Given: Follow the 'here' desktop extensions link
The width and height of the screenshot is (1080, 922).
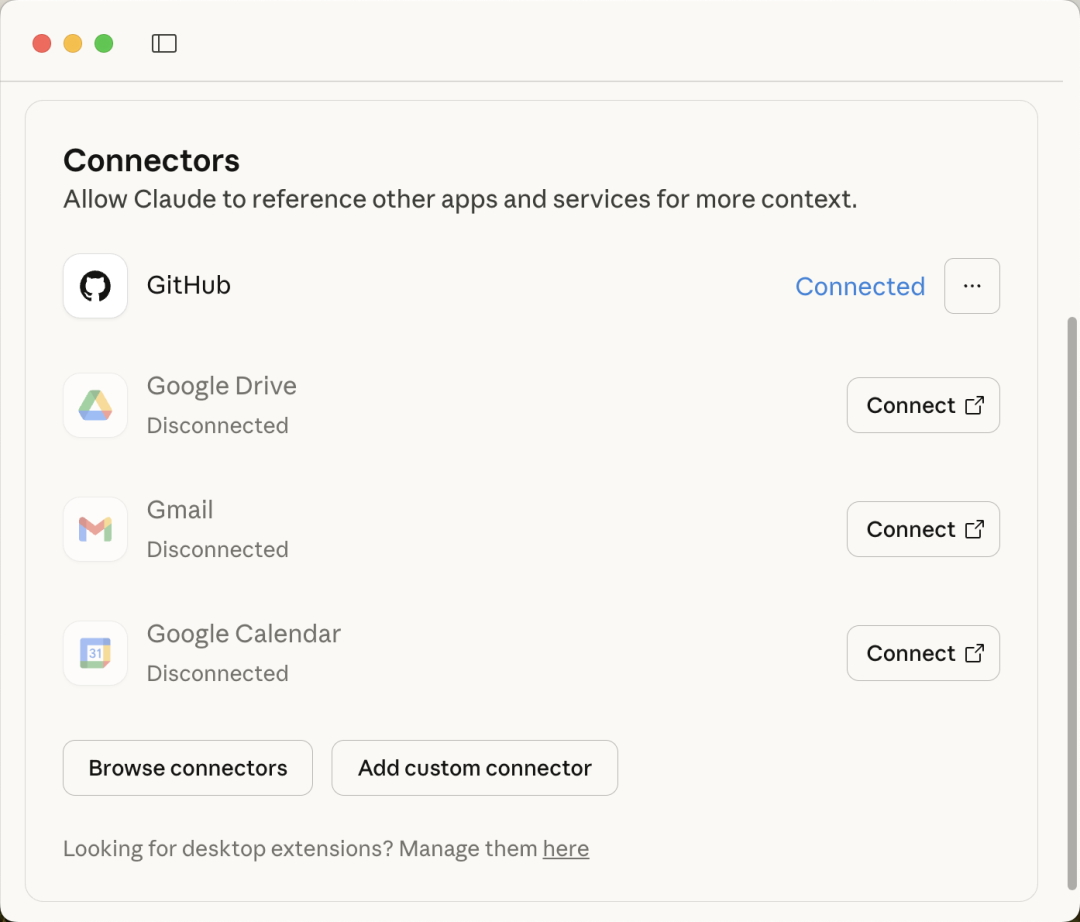Looking at the screenshot, I should [x=565, y=848].
